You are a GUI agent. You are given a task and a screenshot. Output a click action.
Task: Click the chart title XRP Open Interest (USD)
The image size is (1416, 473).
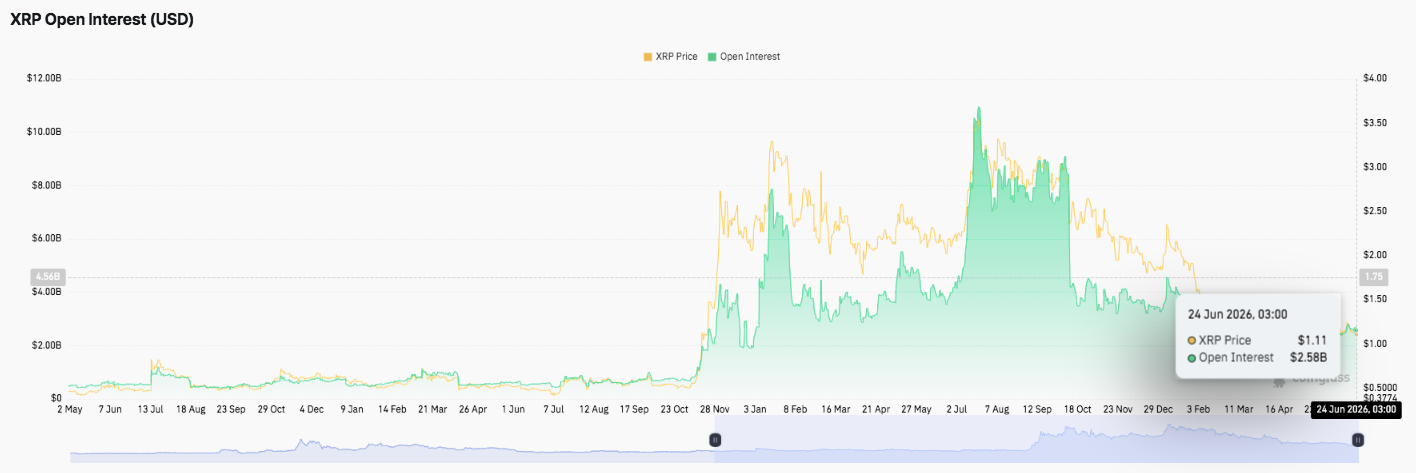(x=102, y=20)
